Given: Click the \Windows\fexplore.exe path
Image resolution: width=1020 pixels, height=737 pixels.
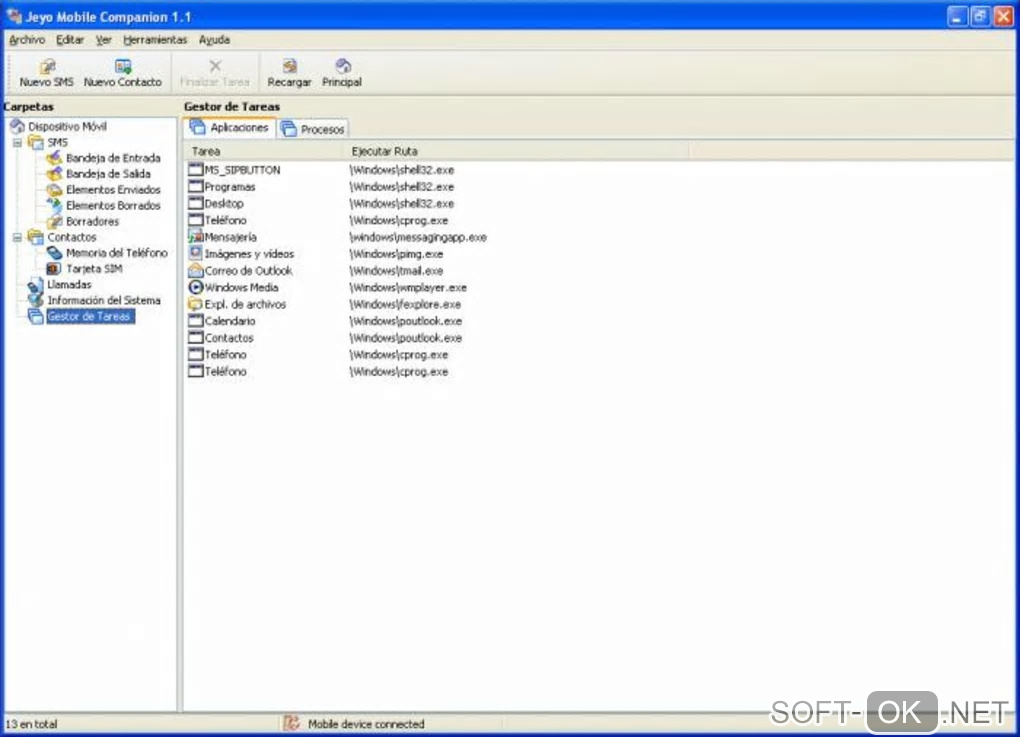Looking at the screenshot, I should tap(405, 304).
